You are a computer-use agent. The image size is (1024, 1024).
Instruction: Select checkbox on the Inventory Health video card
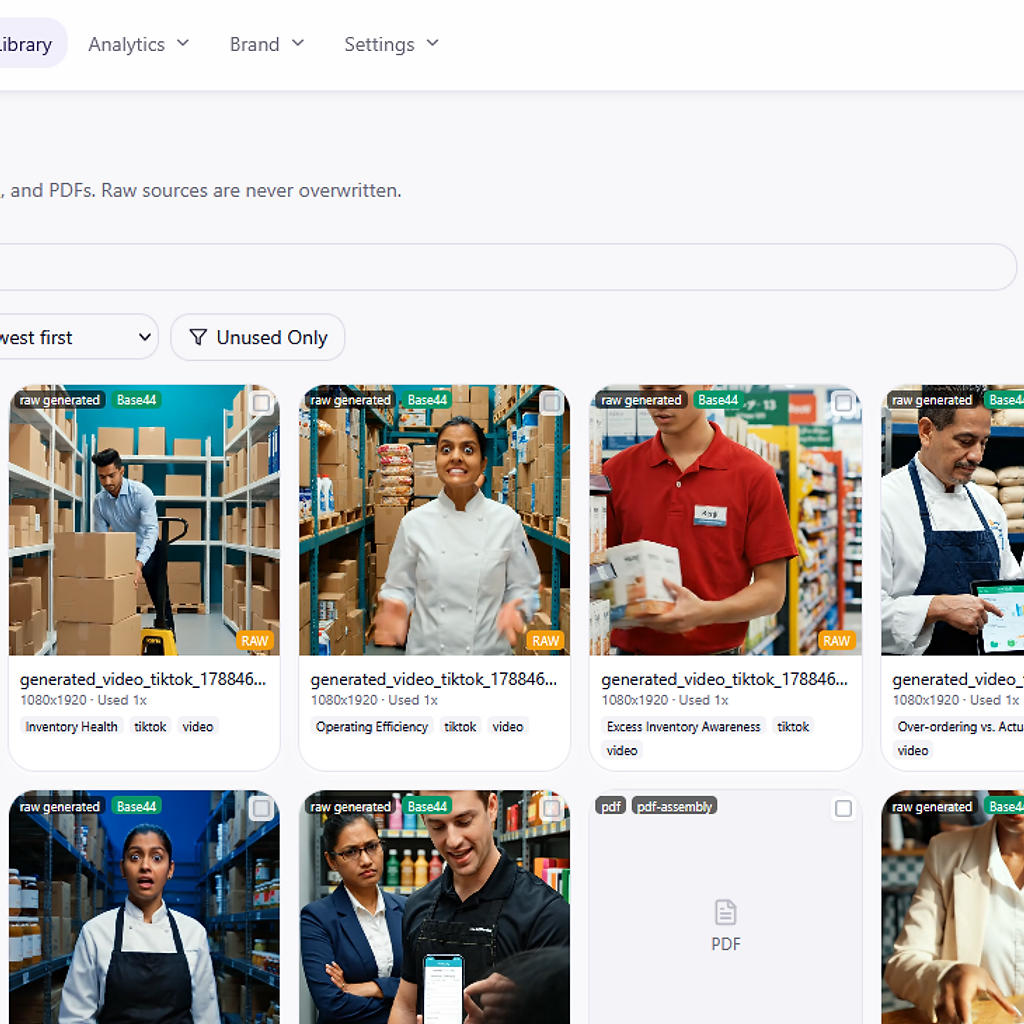pyautogui.click(x=261, y=402)
